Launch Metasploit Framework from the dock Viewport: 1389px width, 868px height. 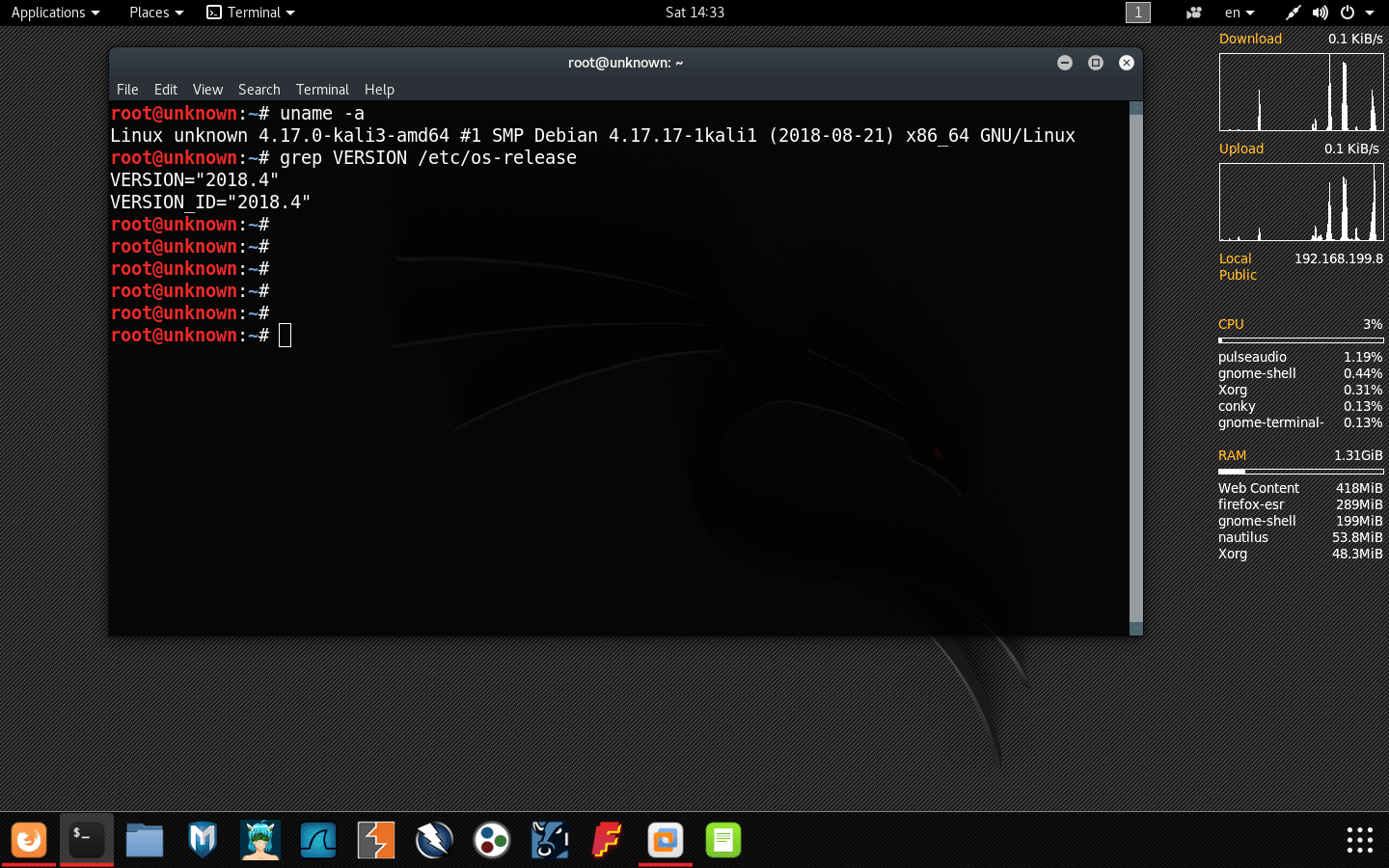pos(203,840)
